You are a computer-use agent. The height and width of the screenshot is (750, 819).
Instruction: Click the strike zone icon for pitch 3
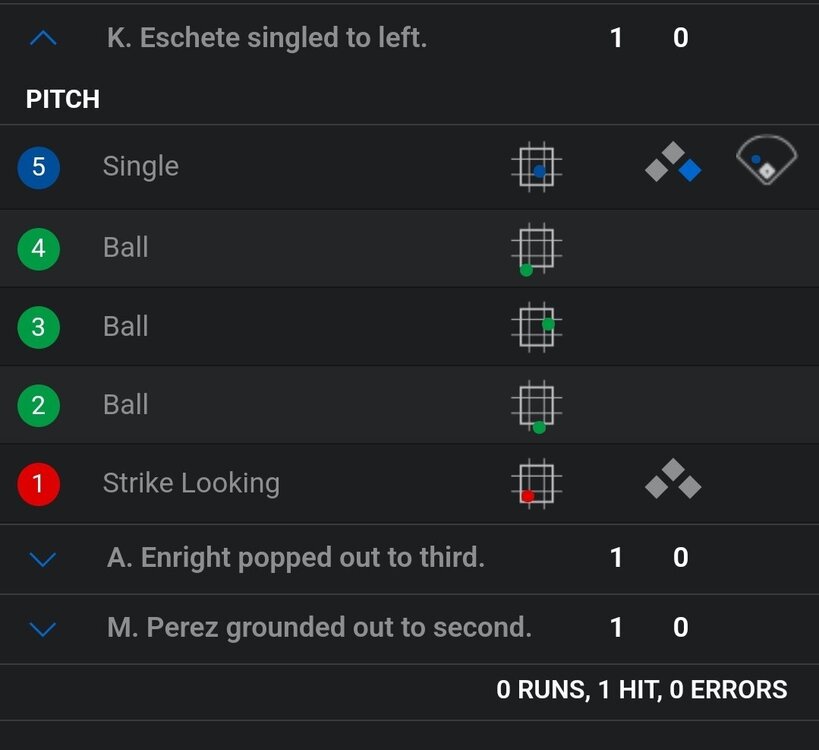tap(536, 326)
